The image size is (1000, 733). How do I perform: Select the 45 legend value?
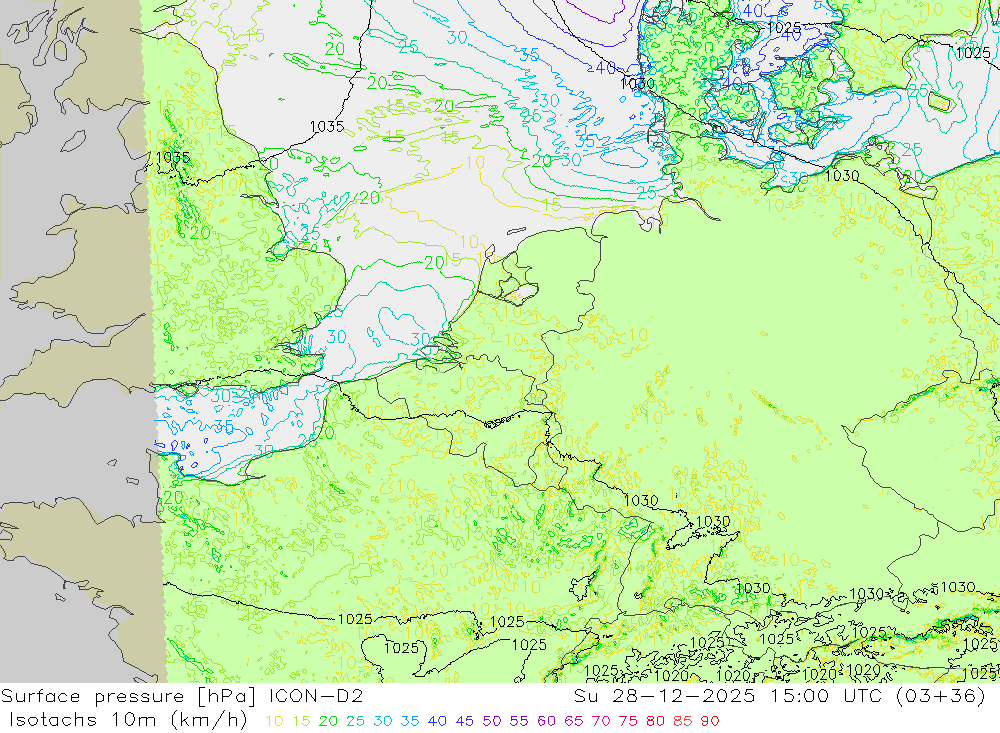[464, 721]
